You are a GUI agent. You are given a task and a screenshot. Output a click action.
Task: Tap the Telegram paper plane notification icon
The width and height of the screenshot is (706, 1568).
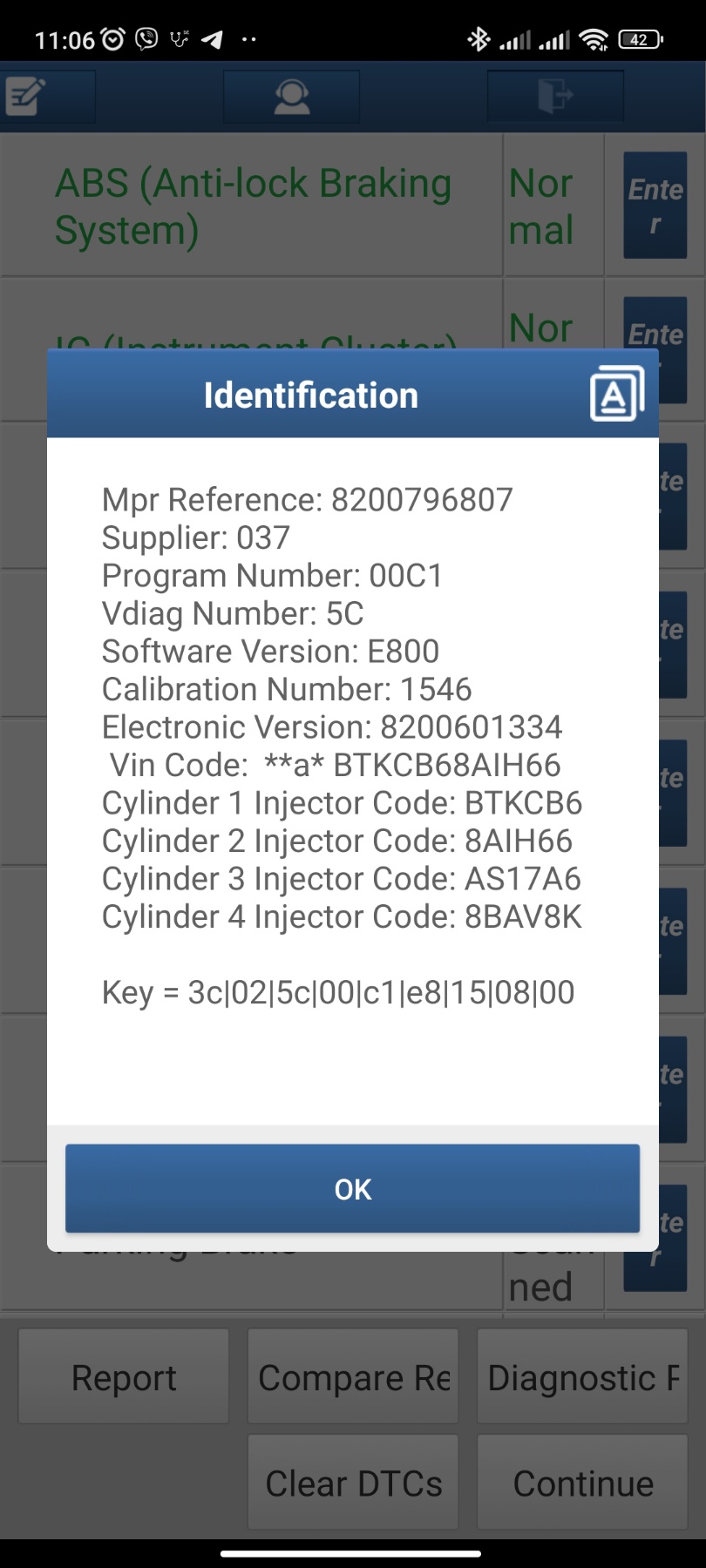coord(212,39)
